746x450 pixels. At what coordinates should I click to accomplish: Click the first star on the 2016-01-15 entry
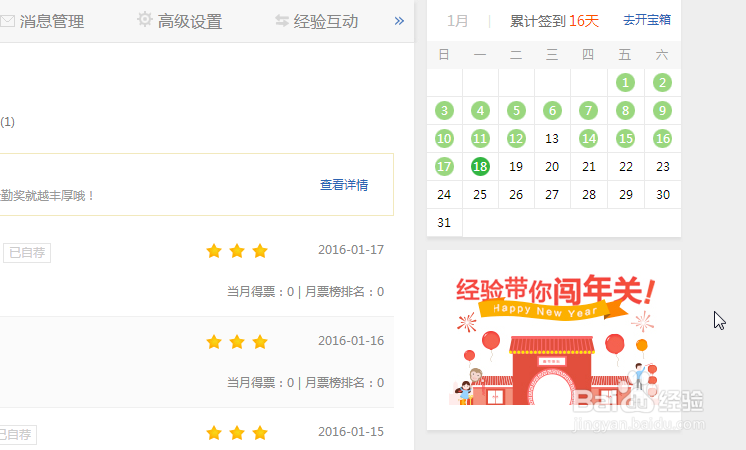coord(214,432)
